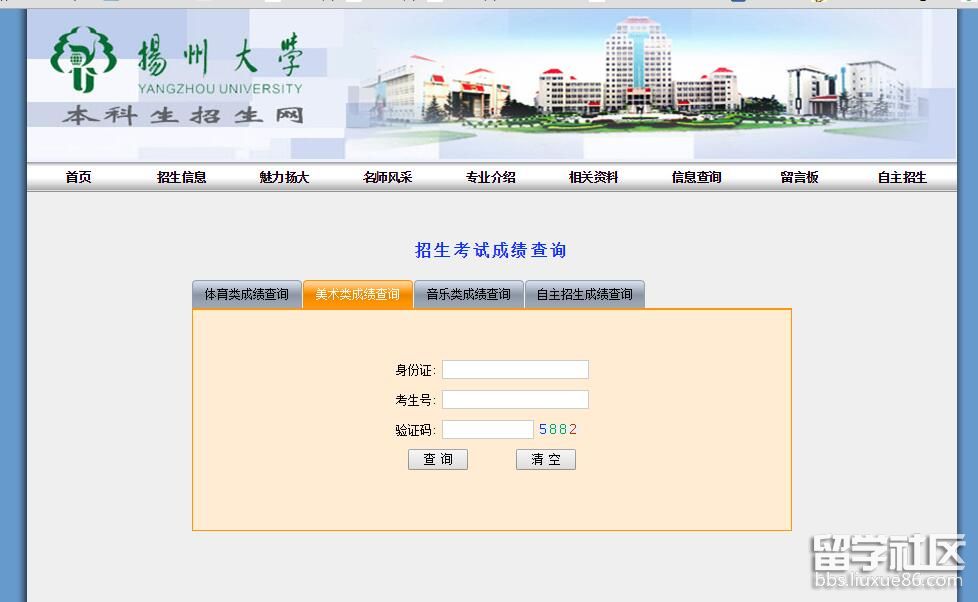Go to 魅力扬大 section
978x602 pixels.
pos(284,177)
